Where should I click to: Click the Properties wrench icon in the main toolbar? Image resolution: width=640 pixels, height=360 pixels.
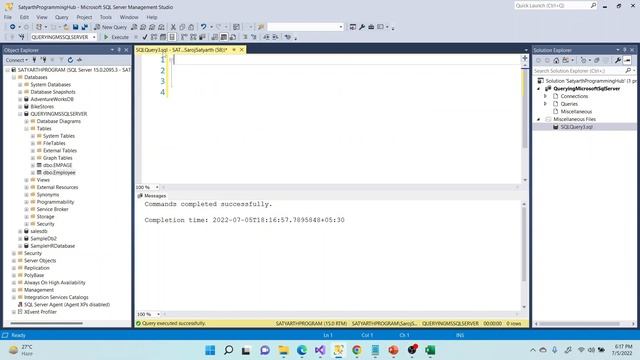(x=362, y=27)
